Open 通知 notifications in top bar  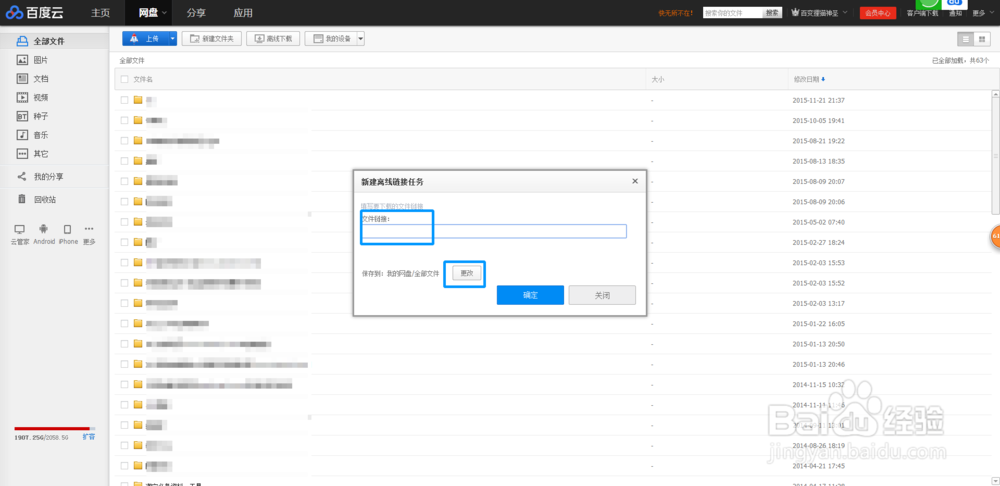pyautogui.click(x=955, y=13)
